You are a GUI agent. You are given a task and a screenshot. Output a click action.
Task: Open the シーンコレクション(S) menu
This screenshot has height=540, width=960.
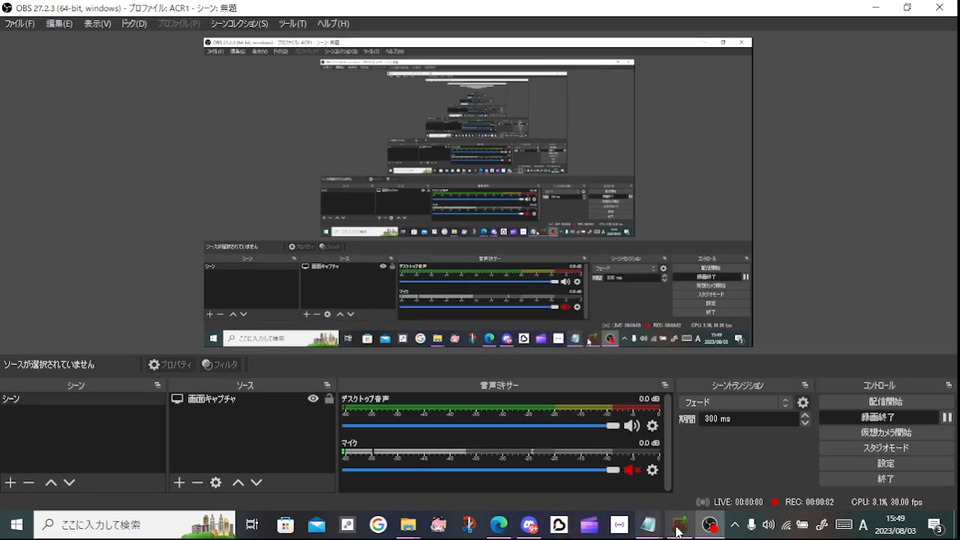(x=239, y=24)
